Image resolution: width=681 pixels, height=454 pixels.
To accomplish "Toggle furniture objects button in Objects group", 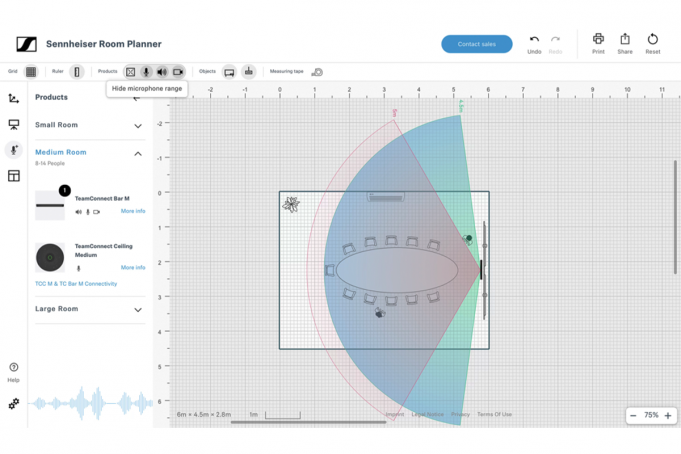I will coord(229,72).
